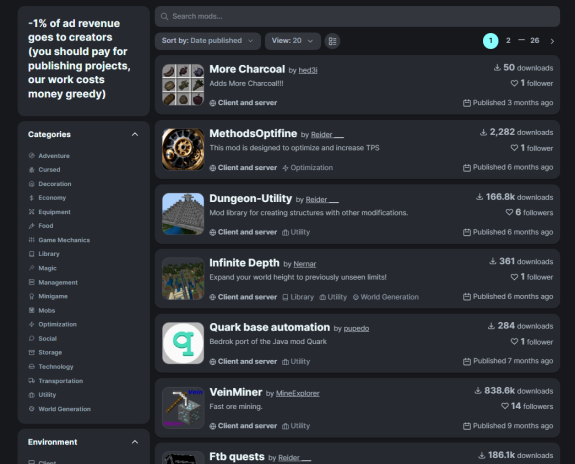Open the Quark base automation title
This screenshot has height=464, width=575.
click(x=270, y=327)
